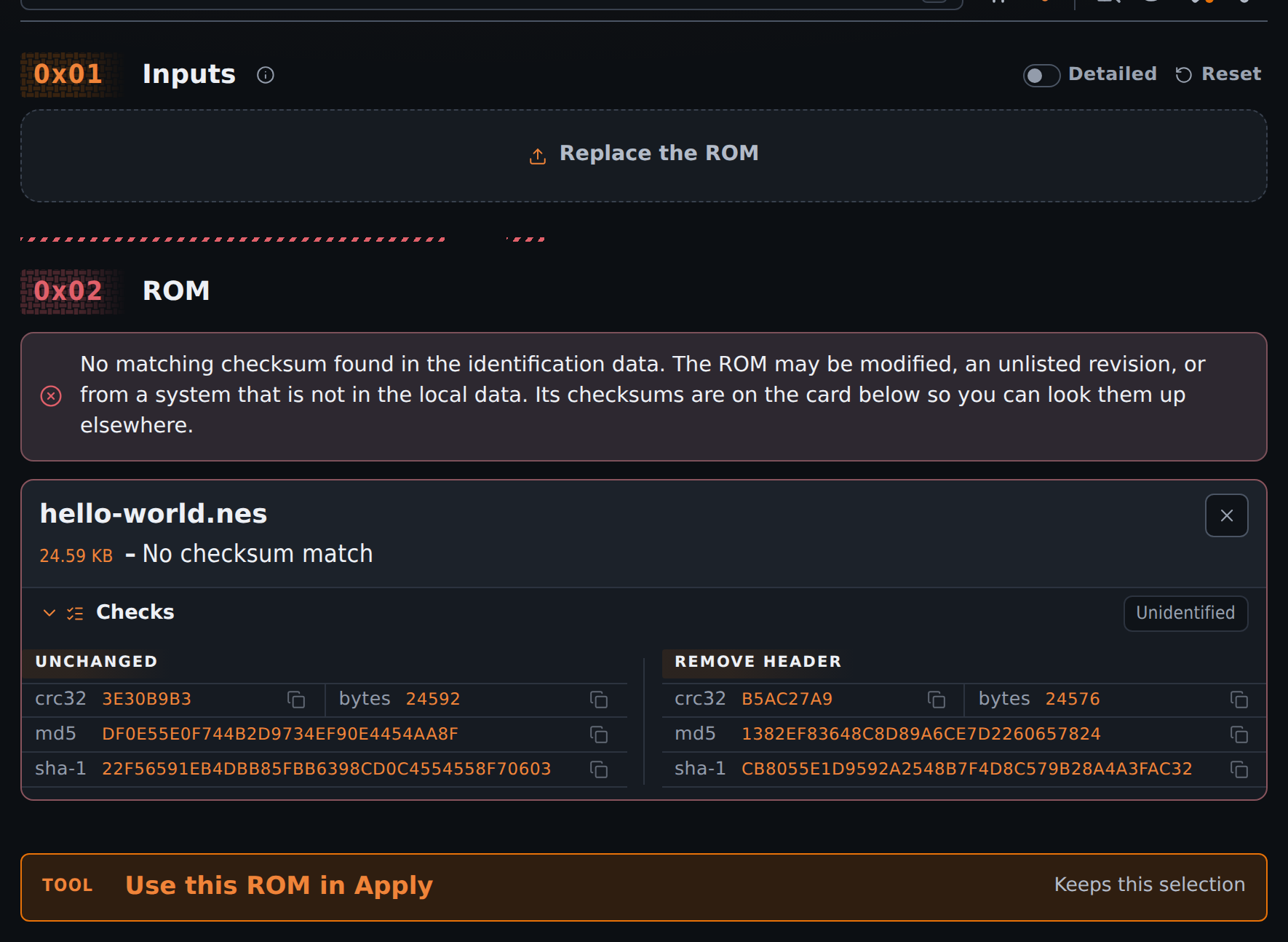Click the ROM section heading

click(x=176, y=291)
